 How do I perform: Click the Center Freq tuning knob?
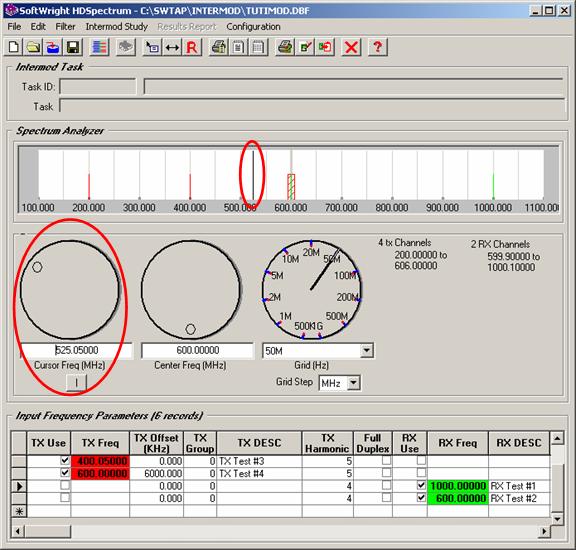tap(191, 290)
